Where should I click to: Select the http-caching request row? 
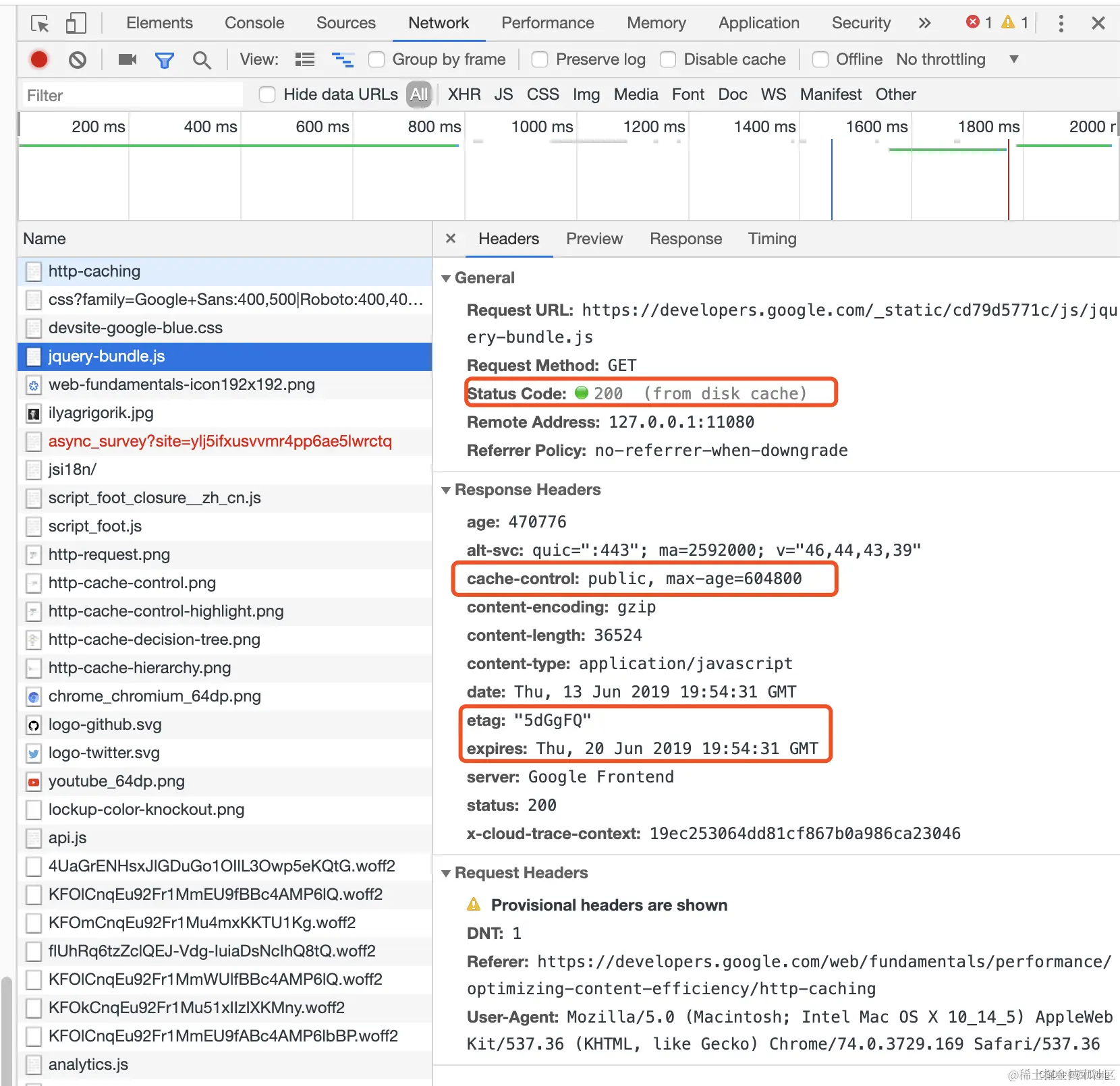(x=225, y=272)
